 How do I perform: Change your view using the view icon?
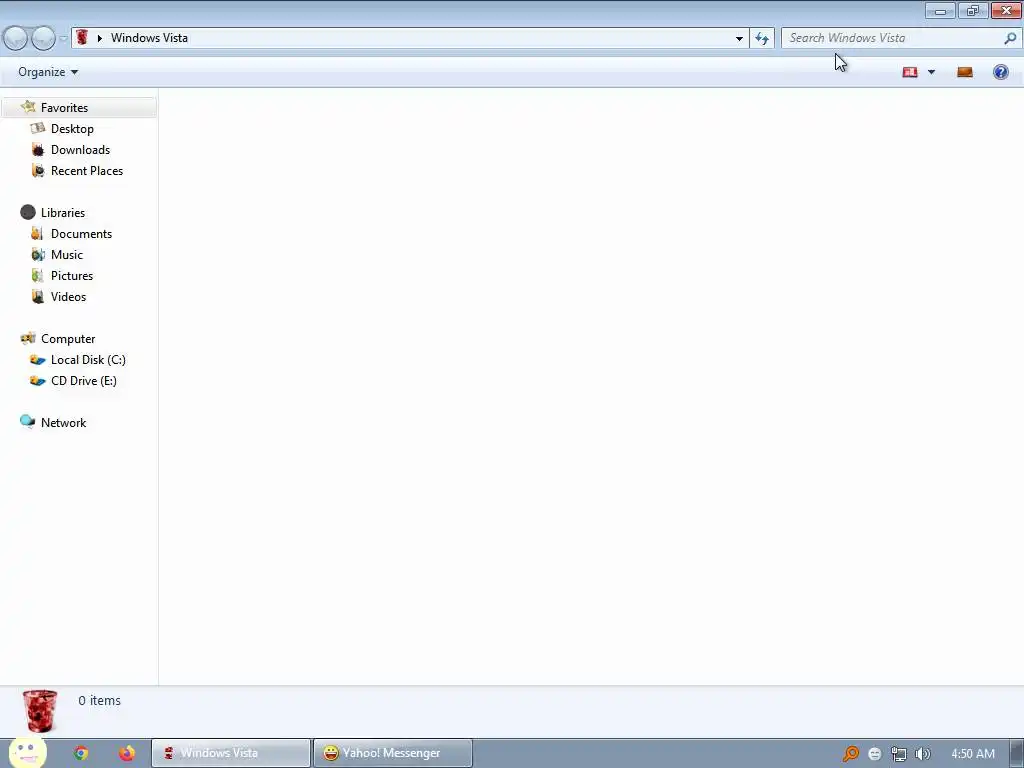click(x=910, y=72)
